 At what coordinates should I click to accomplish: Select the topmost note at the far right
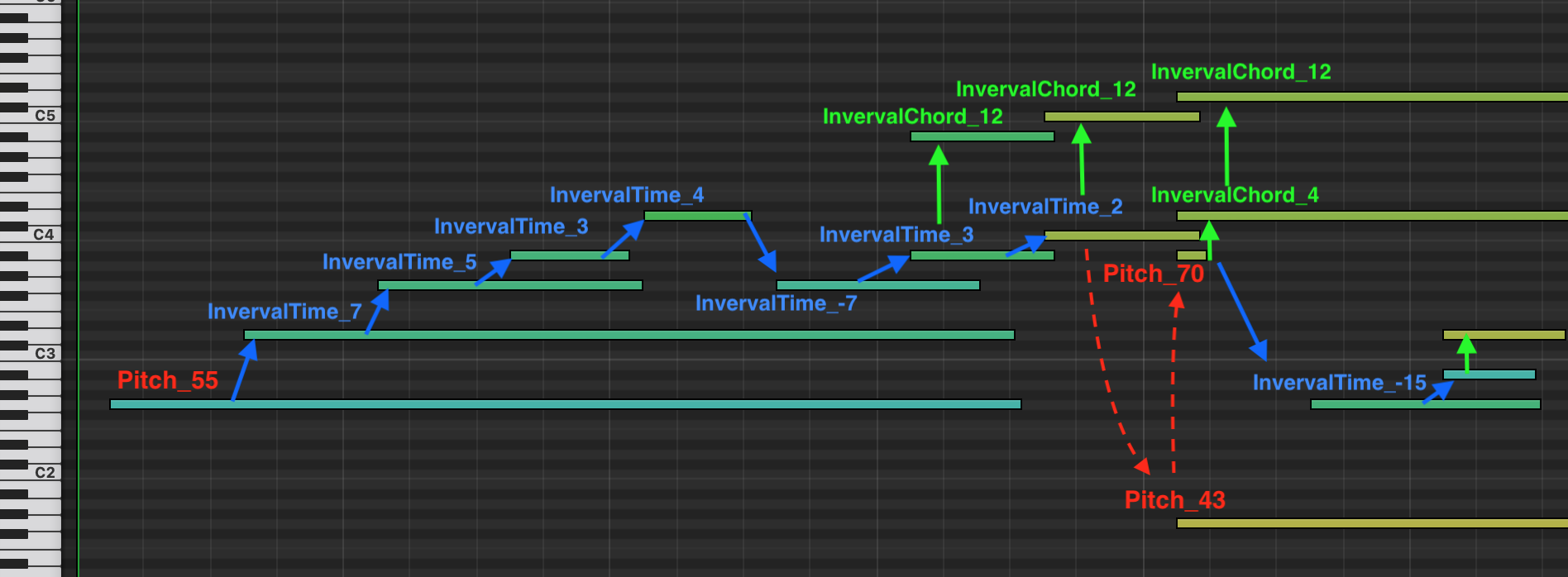[1371, 97]
